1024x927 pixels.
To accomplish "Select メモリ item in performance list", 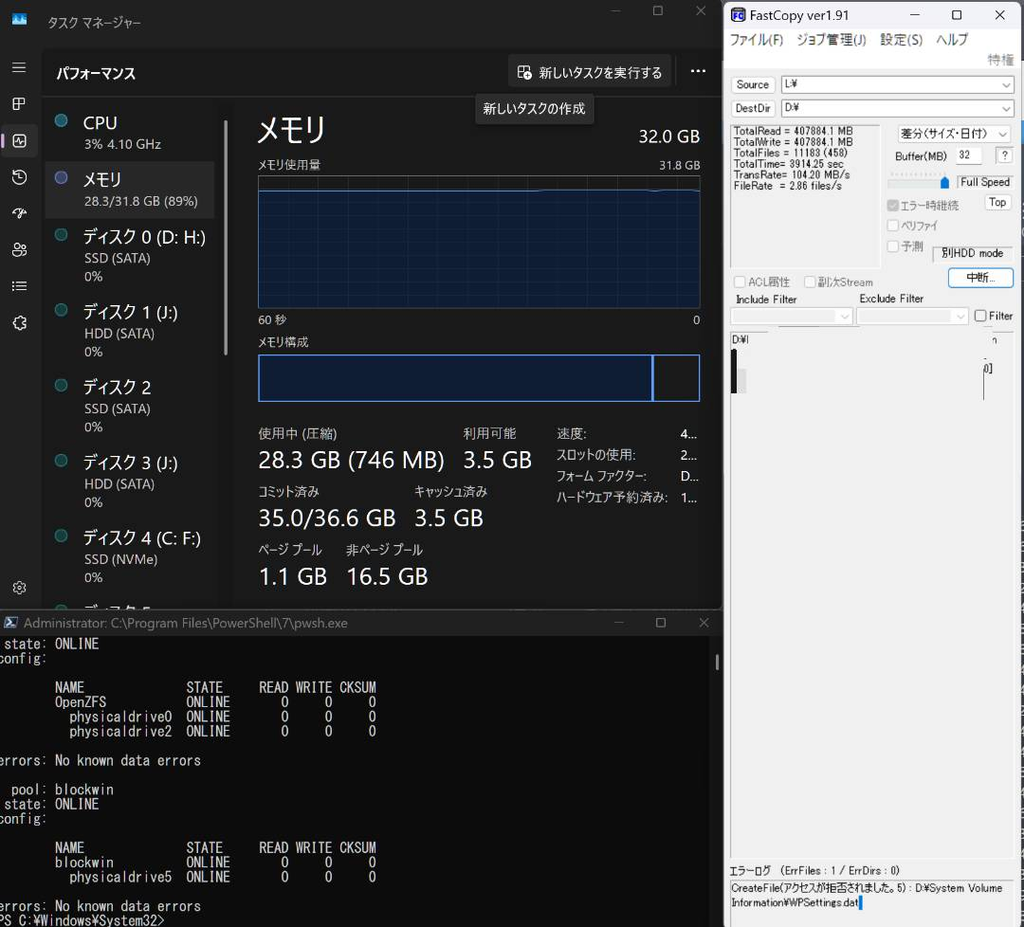I will click(129, 189).
